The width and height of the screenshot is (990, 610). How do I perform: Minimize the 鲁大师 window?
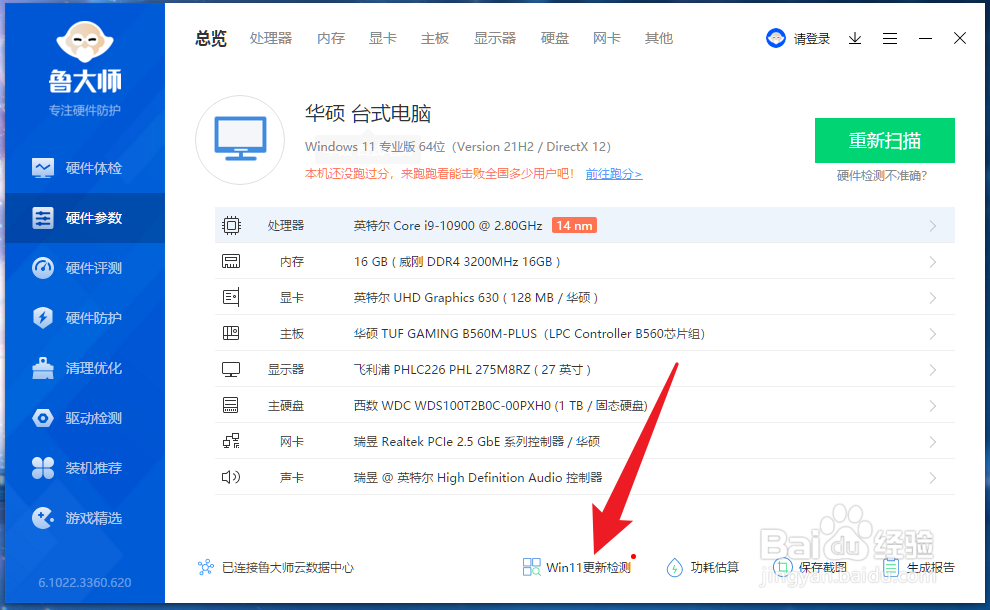point(926,39)
